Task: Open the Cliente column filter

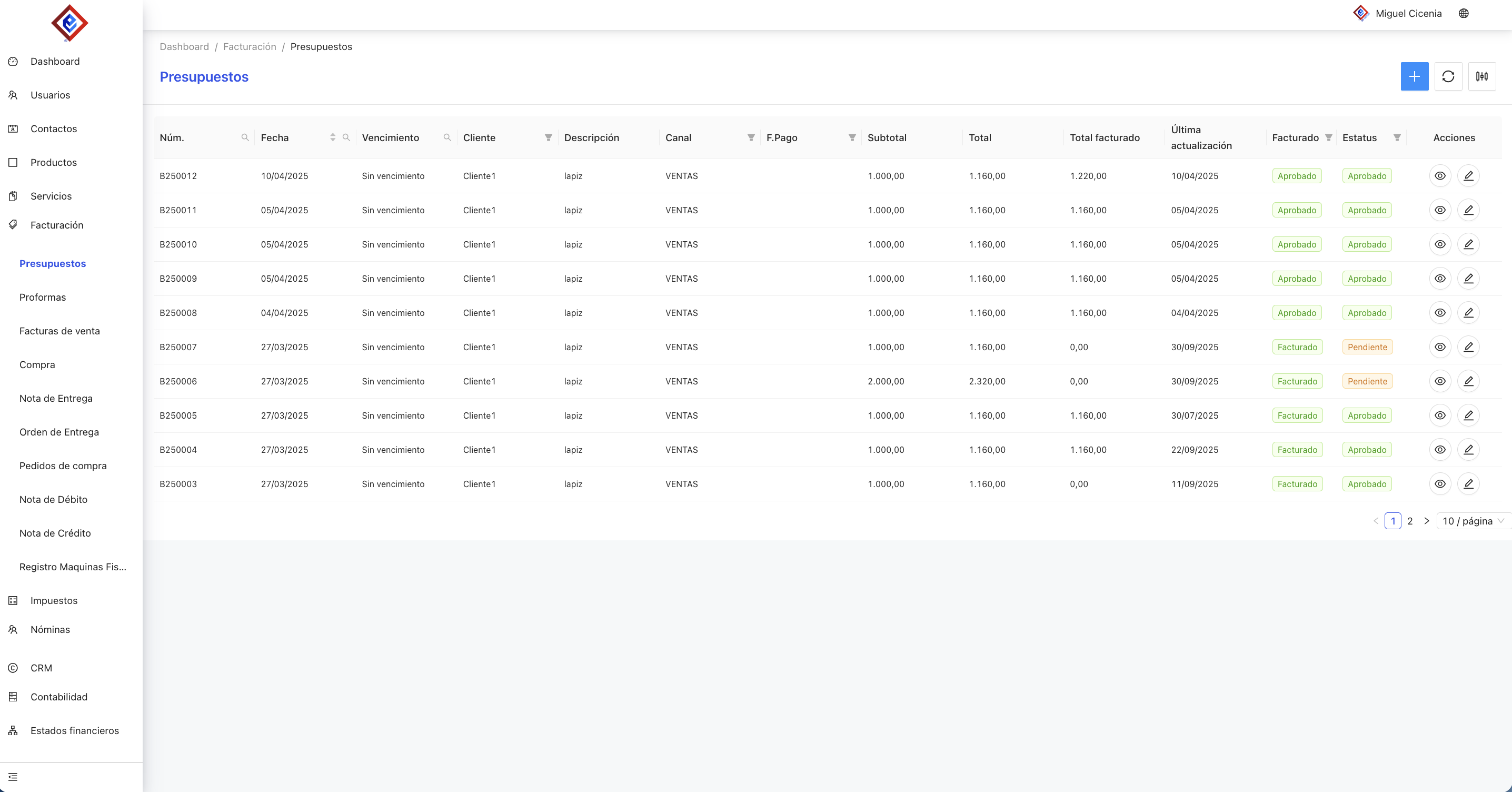Action: pos(548,137)
